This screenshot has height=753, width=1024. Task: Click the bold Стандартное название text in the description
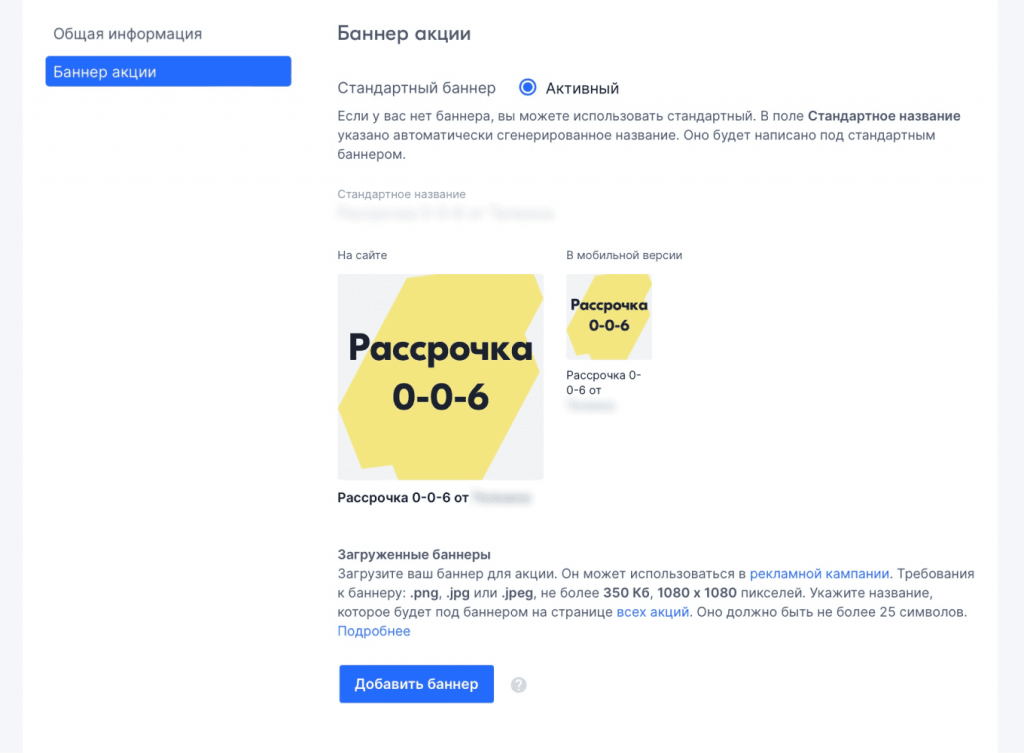pyautogui.click(x=884, y=116)
